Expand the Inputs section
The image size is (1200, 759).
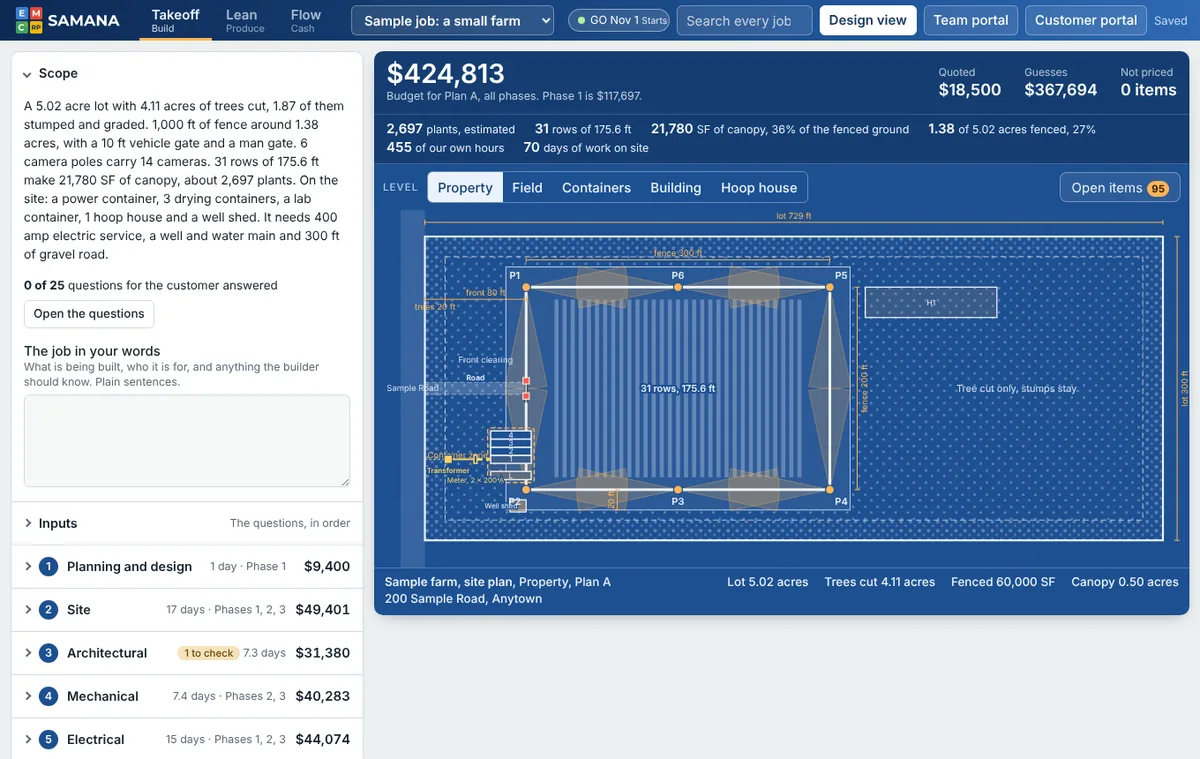click(186, 523)
